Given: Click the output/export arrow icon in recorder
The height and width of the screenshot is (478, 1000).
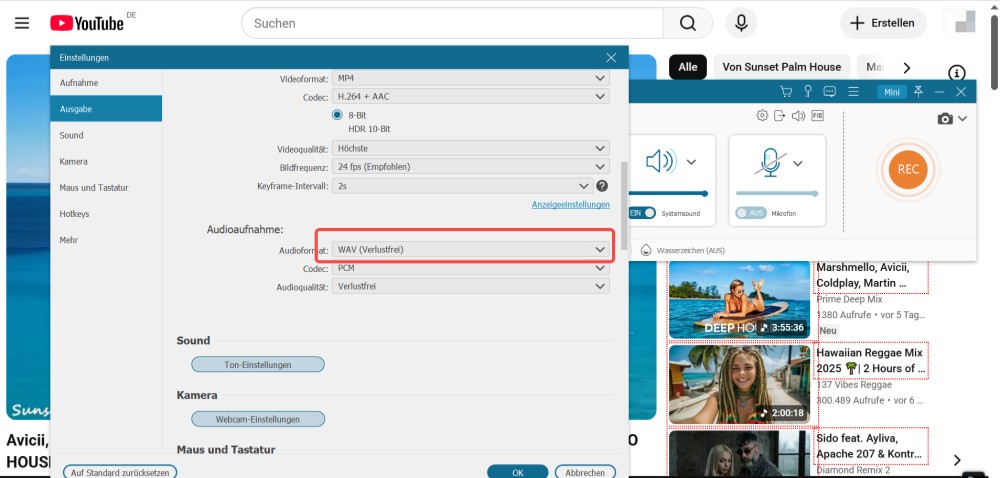Looking at the screenshot, I should [780, 115].
